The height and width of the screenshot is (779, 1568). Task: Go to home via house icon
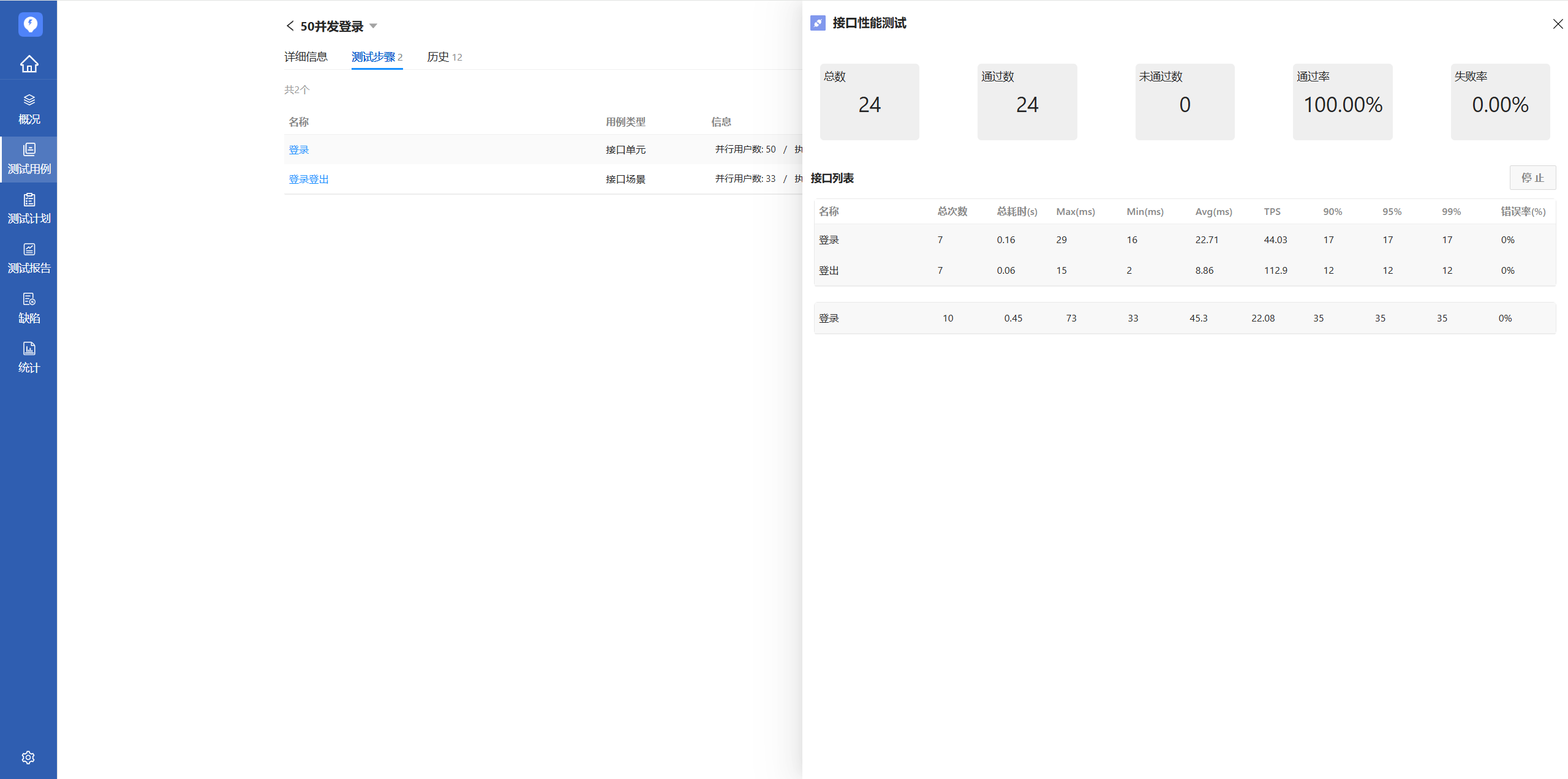[29, 64]
